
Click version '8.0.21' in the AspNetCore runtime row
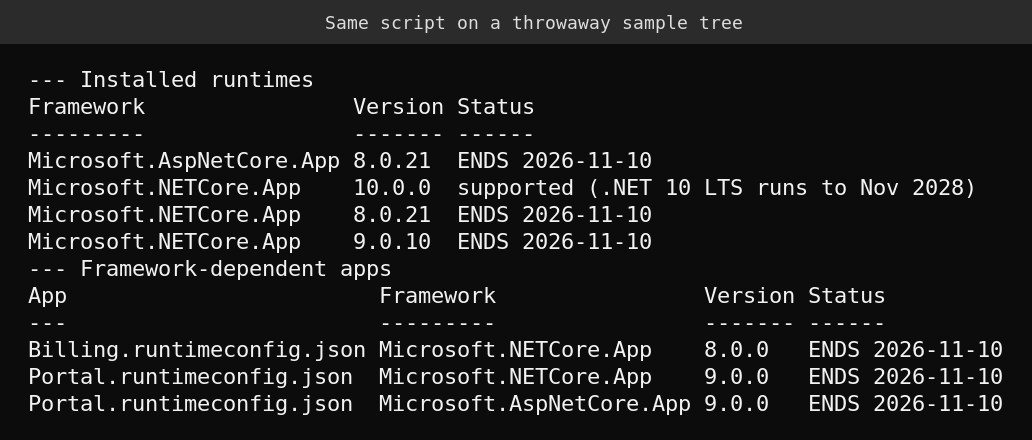tap(392, 160)
